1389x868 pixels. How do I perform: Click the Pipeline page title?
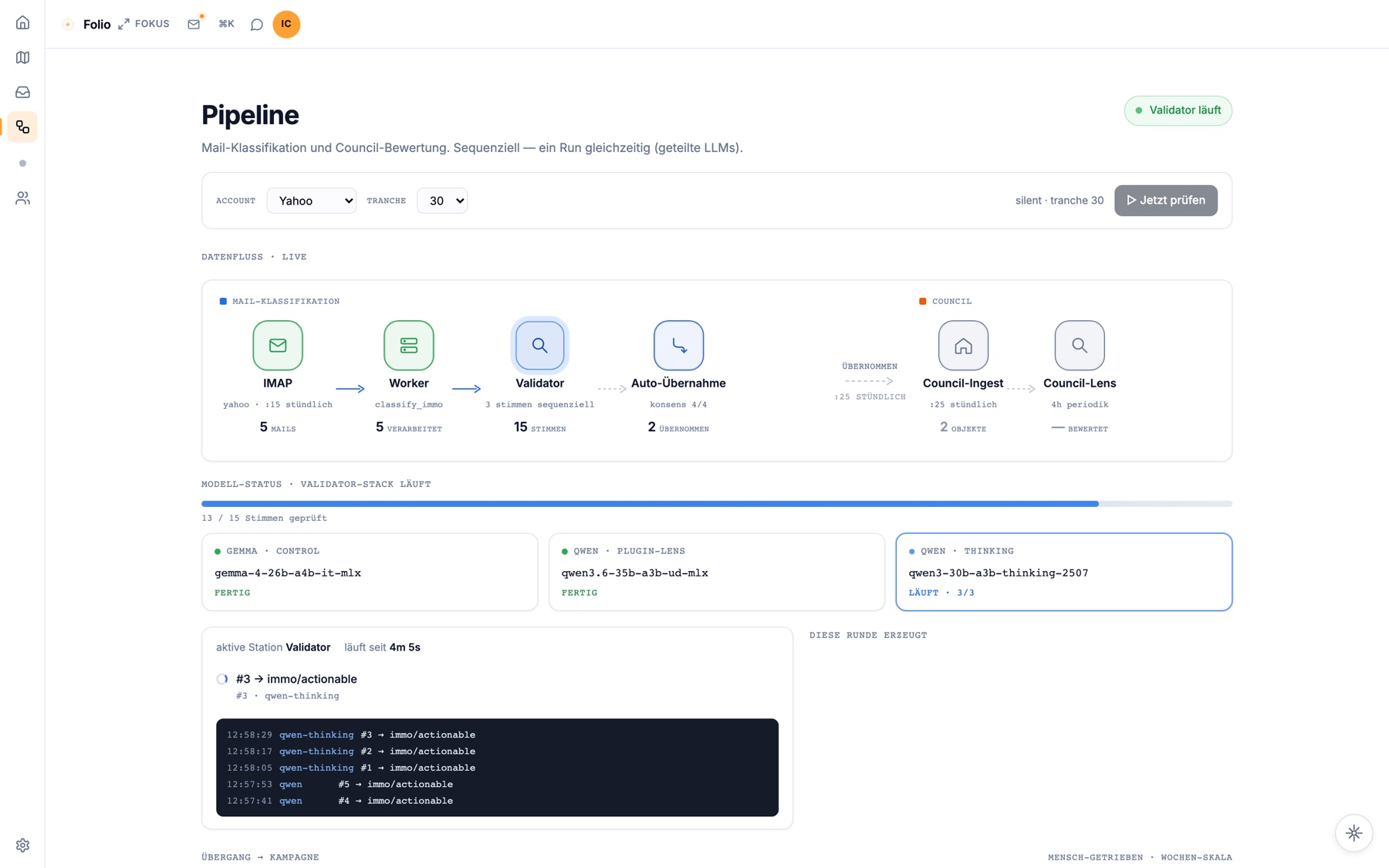(x=250, y=115)
